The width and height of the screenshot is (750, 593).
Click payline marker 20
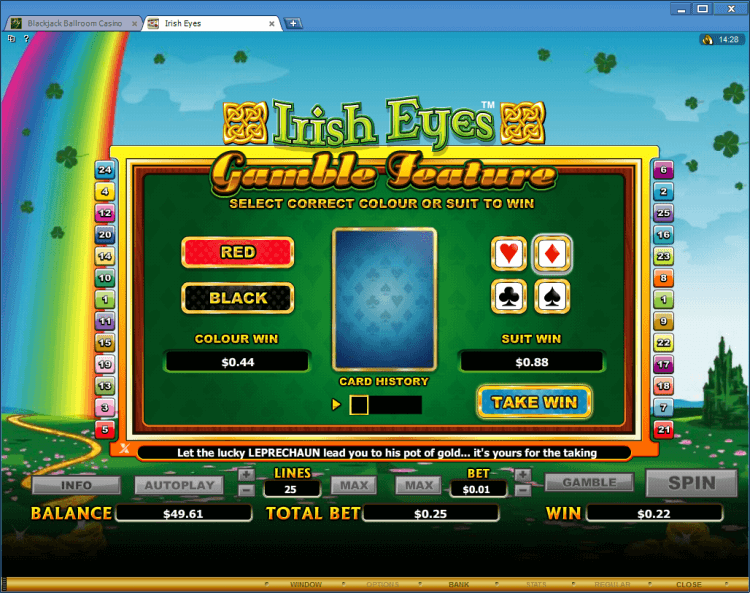pyautogui.click(x=105, y=234)
